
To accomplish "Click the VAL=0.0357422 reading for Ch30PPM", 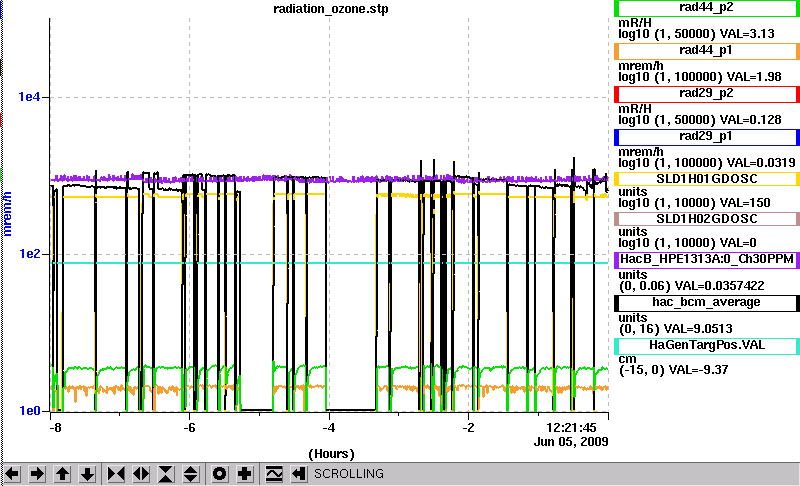I will (719, 286).
